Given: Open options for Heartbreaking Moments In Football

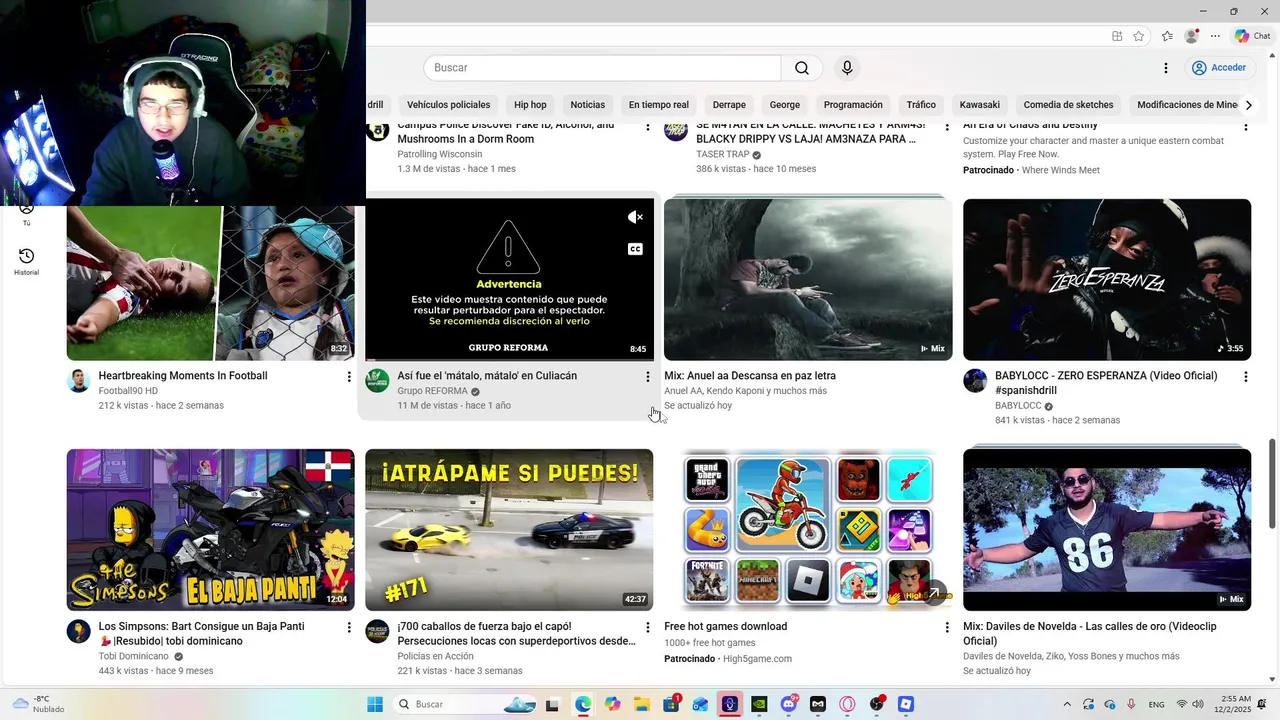Looking at the screenshot, I should [x=349, y=377].
